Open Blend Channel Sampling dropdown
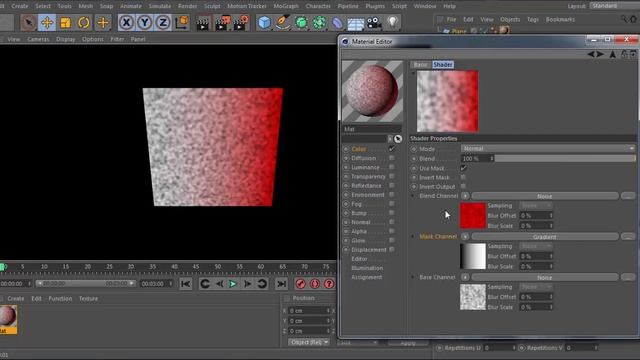The image size is (640, 360). pos(536,205)
